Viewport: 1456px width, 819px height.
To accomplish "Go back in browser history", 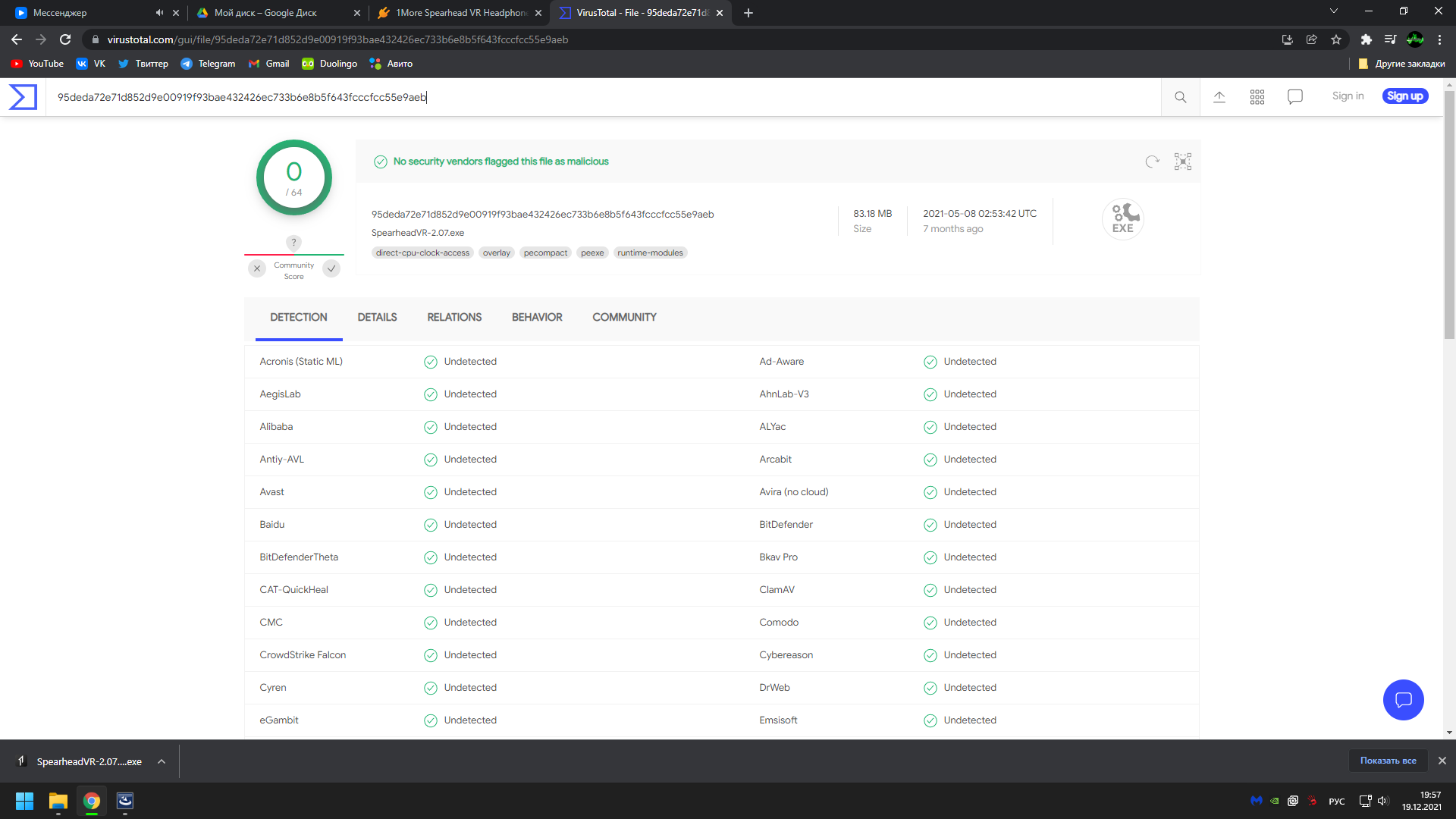I will pyautogui.click(x=17, y=39).
